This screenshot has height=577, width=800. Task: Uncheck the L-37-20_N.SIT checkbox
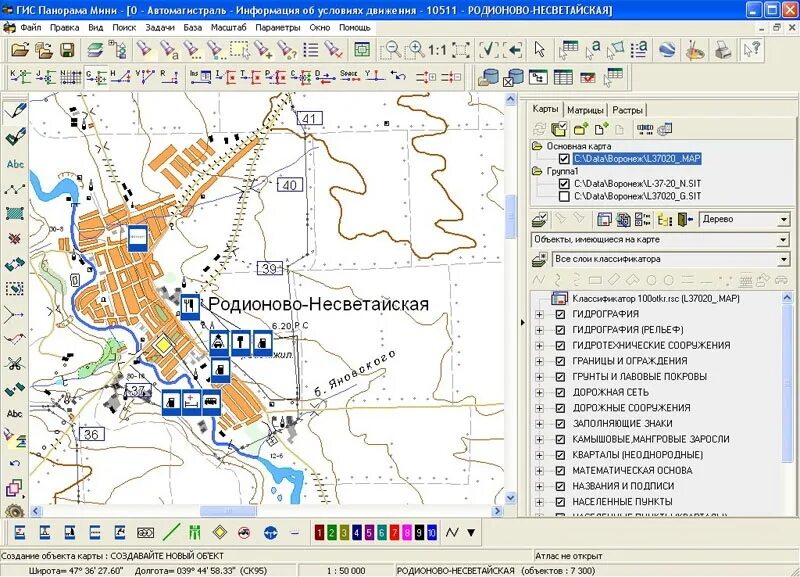(564, 184)
